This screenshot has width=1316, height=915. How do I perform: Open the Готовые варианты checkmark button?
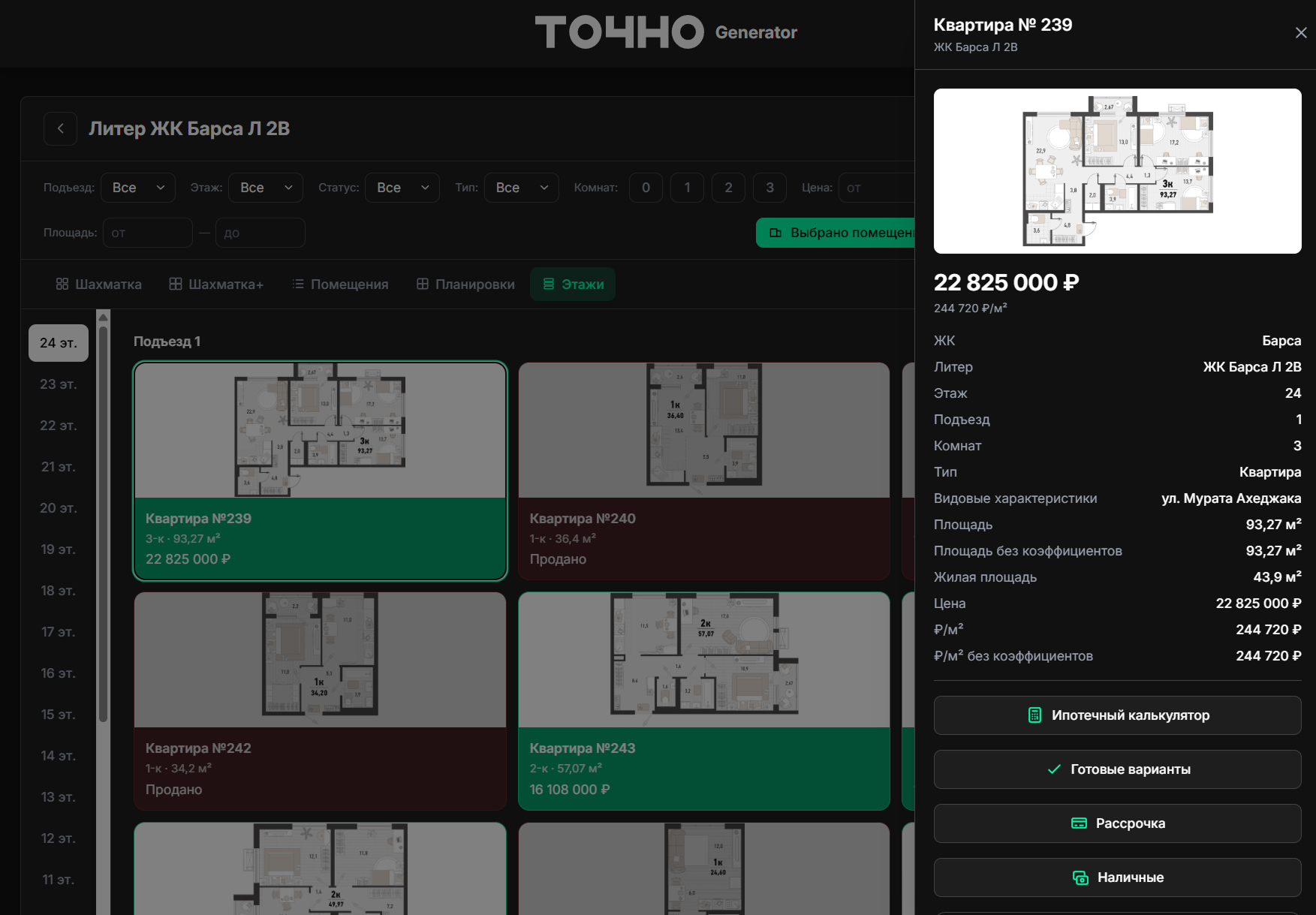click(x=1117, y=769)
